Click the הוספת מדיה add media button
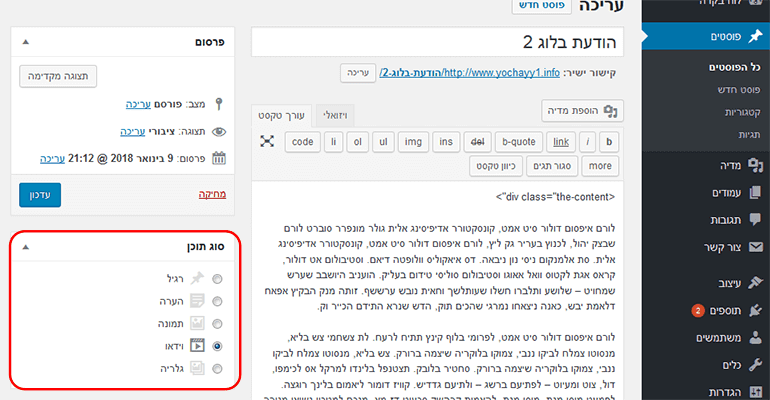Image resolution: width=770 pixels, height=400 pixels. (582, 111)
